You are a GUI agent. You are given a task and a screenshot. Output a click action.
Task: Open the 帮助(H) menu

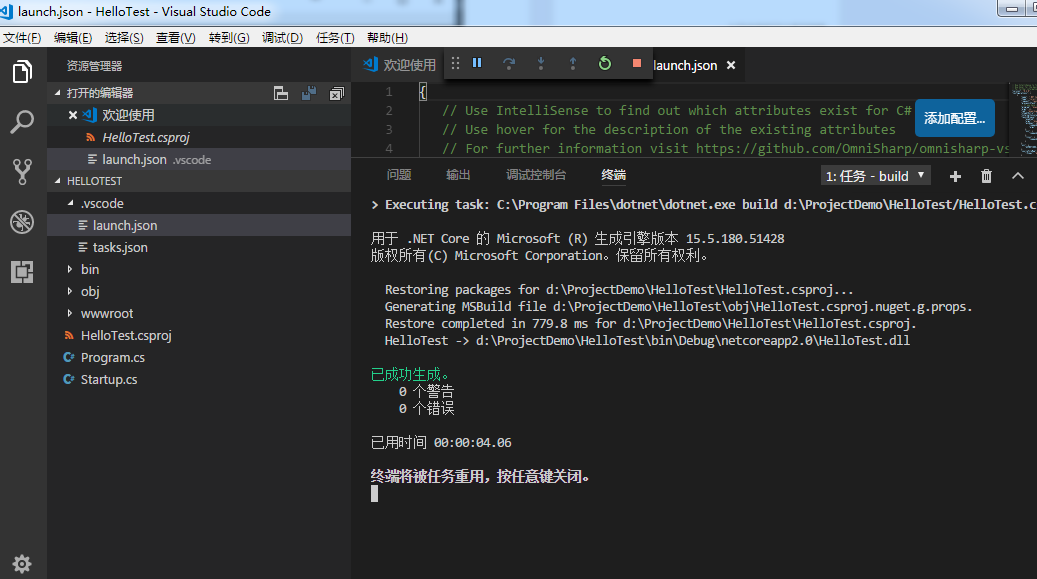point(388,38)
